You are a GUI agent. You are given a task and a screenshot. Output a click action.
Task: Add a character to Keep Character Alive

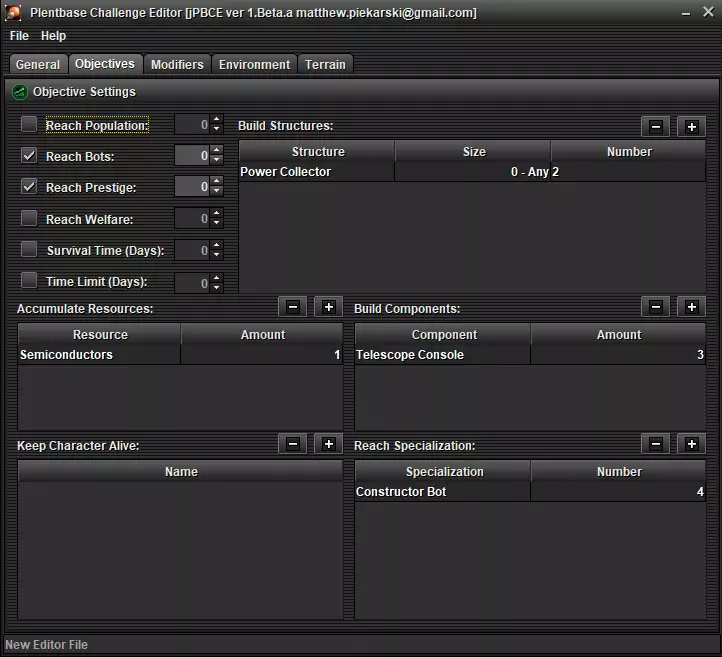328,444
